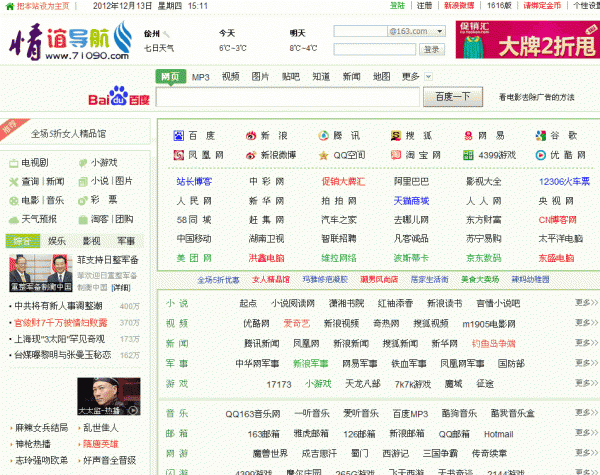Open 看电影去除广告的方法 link
Viewport: 600px width, 475px height.
click(536, 97)
